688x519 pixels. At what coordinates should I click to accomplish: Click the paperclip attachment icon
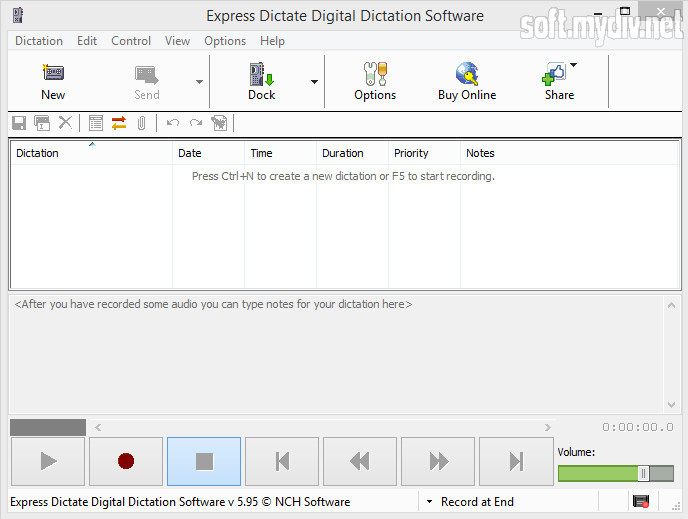pos(141,123)
